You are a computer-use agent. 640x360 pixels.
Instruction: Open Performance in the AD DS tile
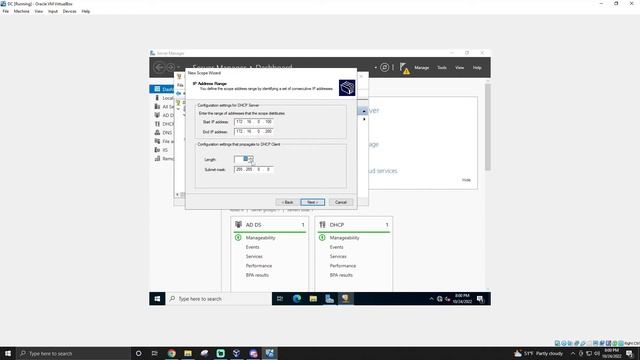259,266
